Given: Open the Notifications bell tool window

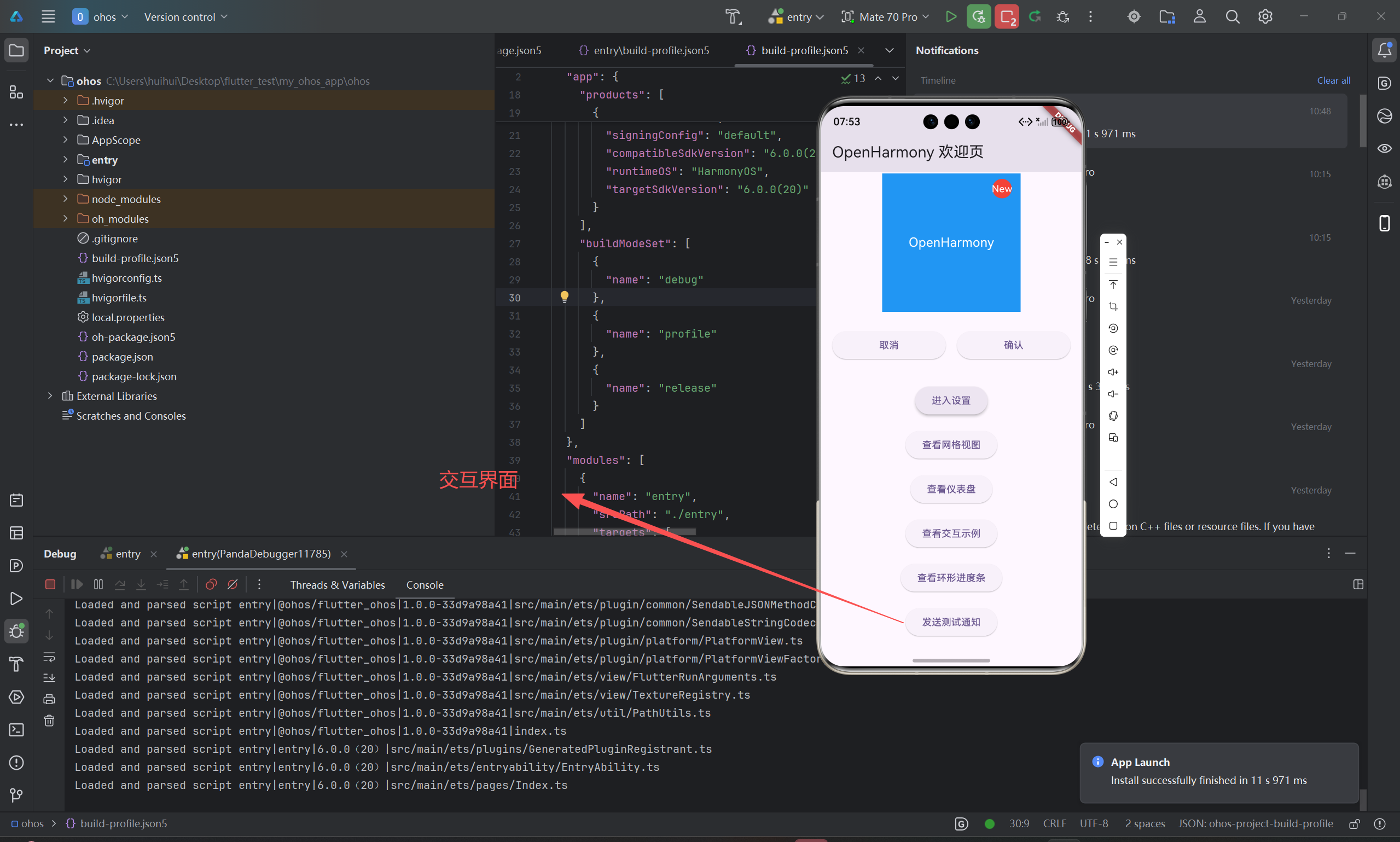Looking at the screenshot, I should point(1384,50).
